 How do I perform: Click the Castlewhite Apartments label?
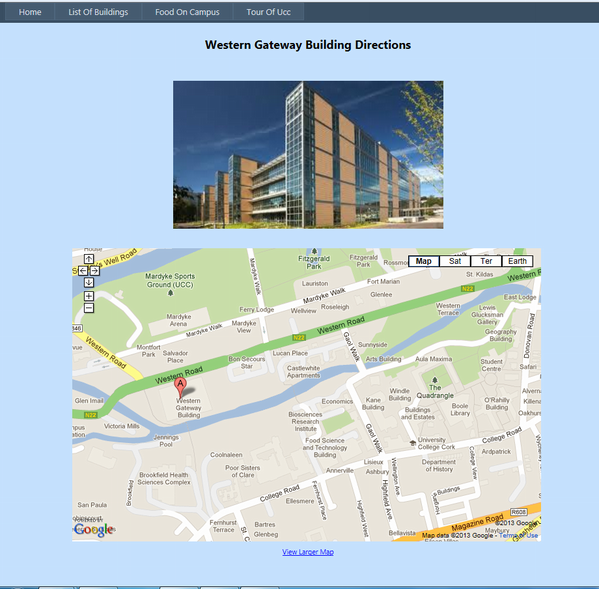(303, 372)
